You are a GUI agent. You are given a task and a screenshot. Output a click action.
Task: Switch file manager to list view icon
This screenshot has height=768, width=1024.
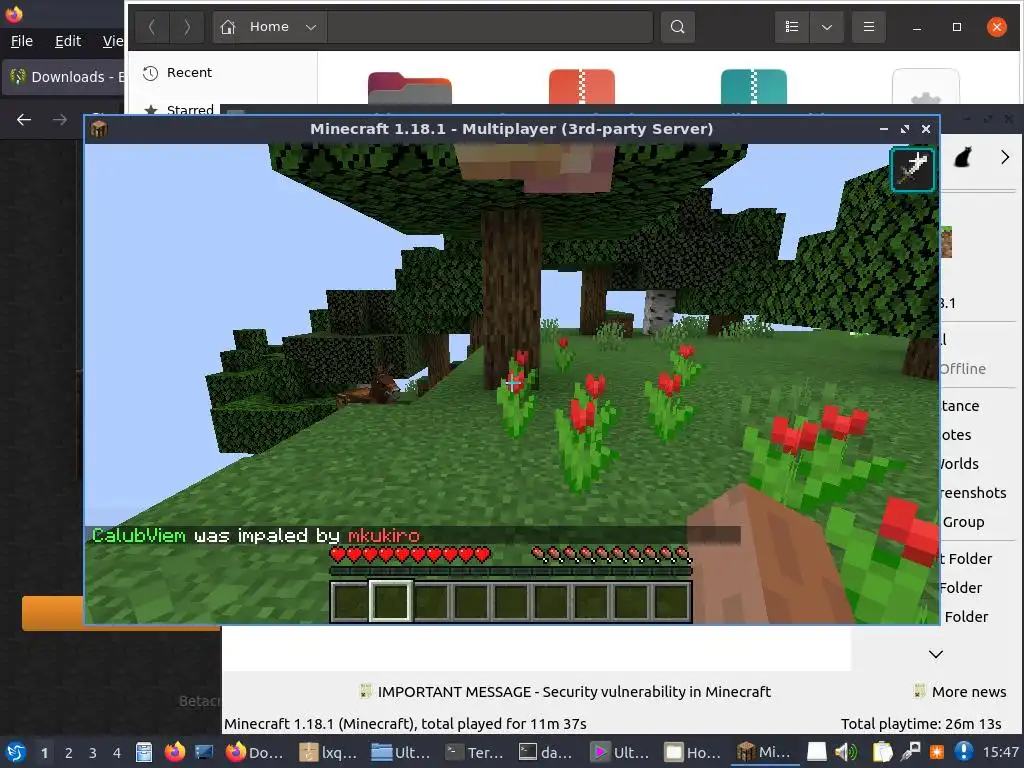click(792, 27)
